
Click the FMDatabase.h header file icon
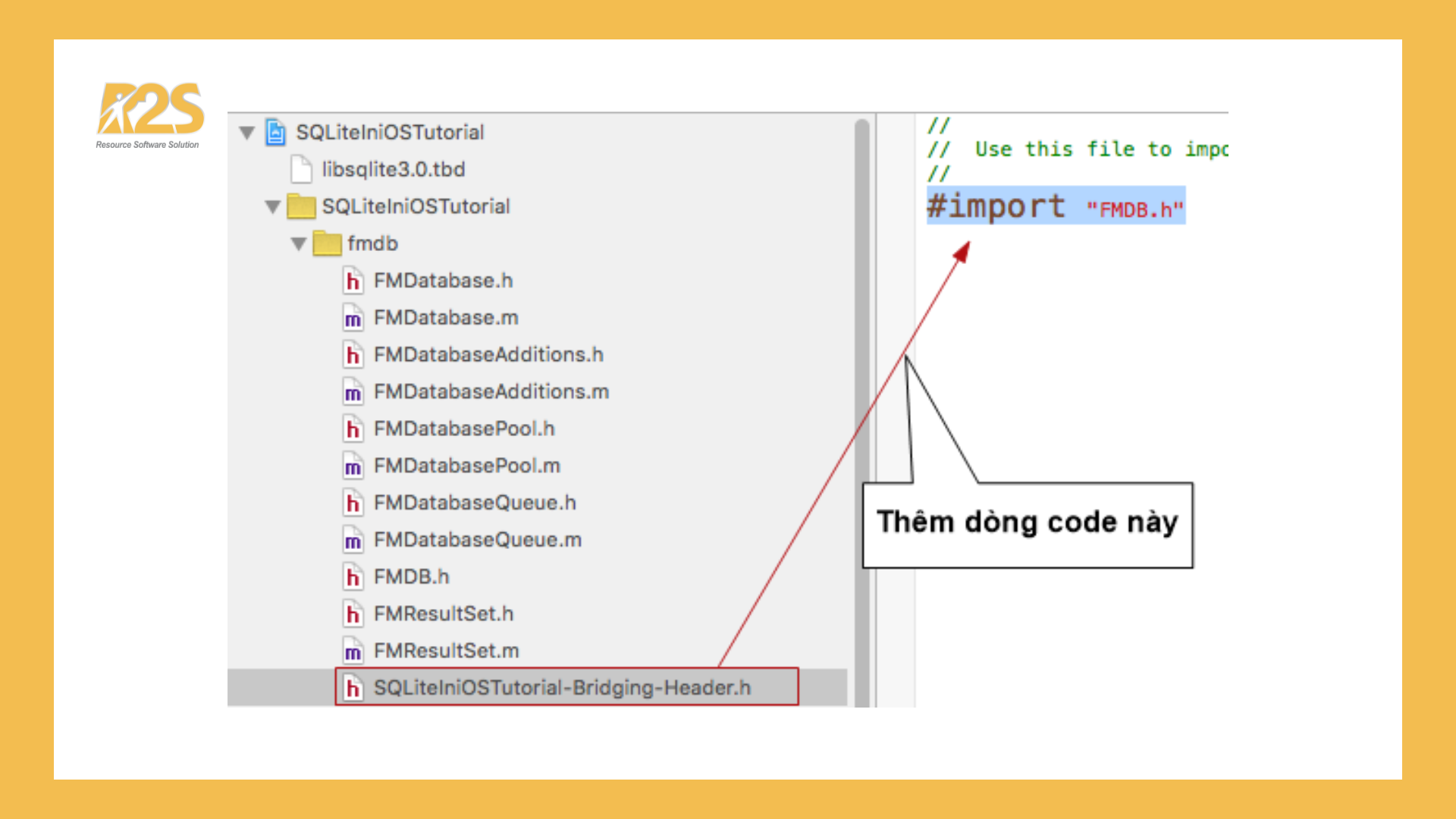353,281
